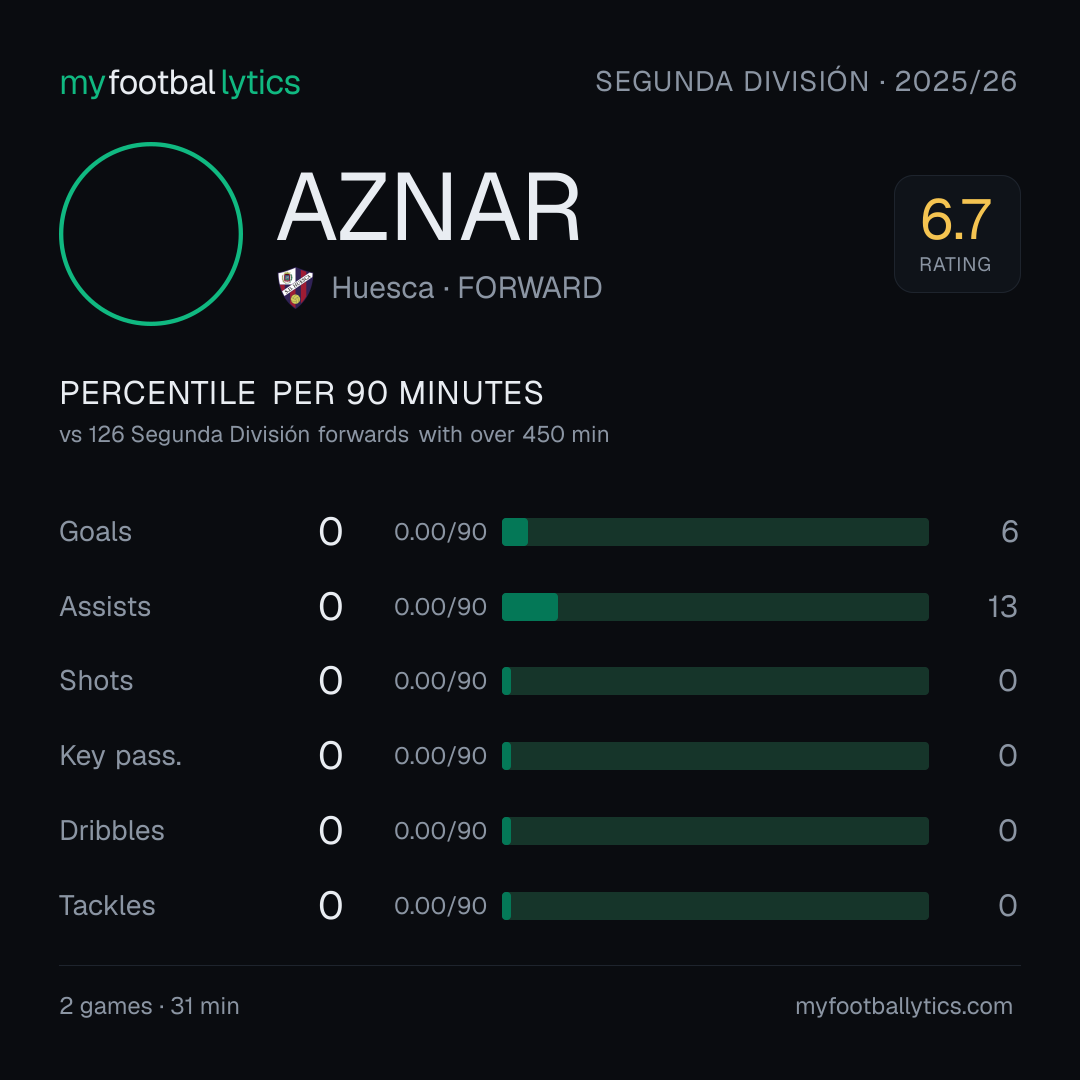Visit myfootballytics.com footer link

tap(904, 1006)
